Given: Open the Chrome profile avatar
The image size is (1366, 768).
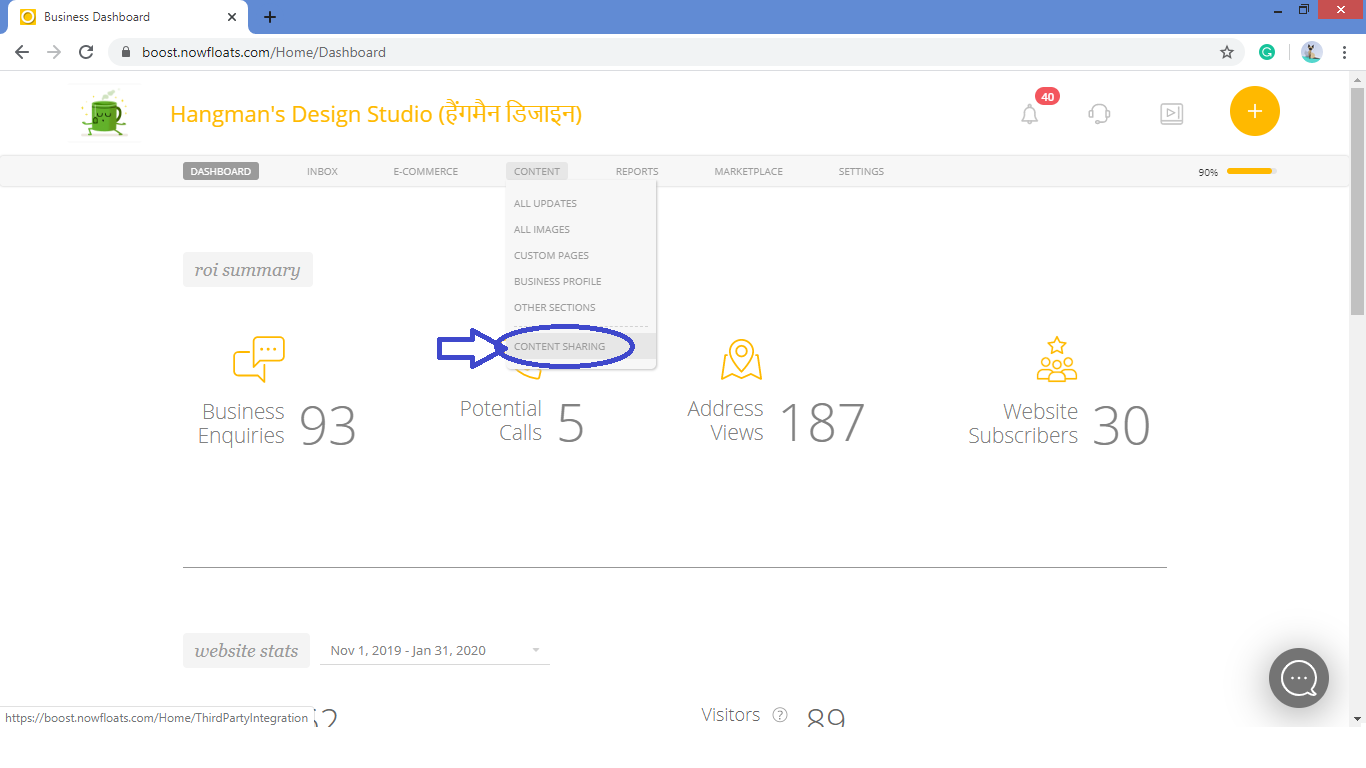Looking at the screenshot, I should [x=1312, y=52].
